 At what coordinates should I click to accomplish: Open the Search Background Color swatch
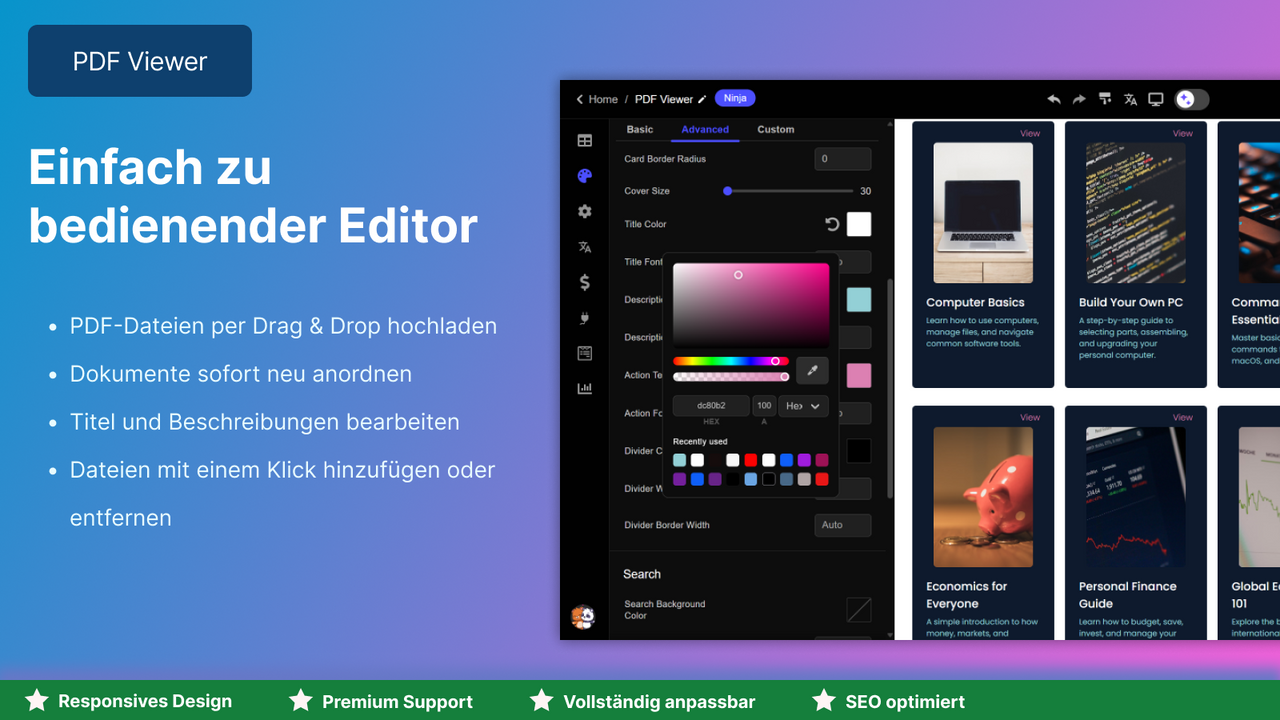(x=859, y=610)
